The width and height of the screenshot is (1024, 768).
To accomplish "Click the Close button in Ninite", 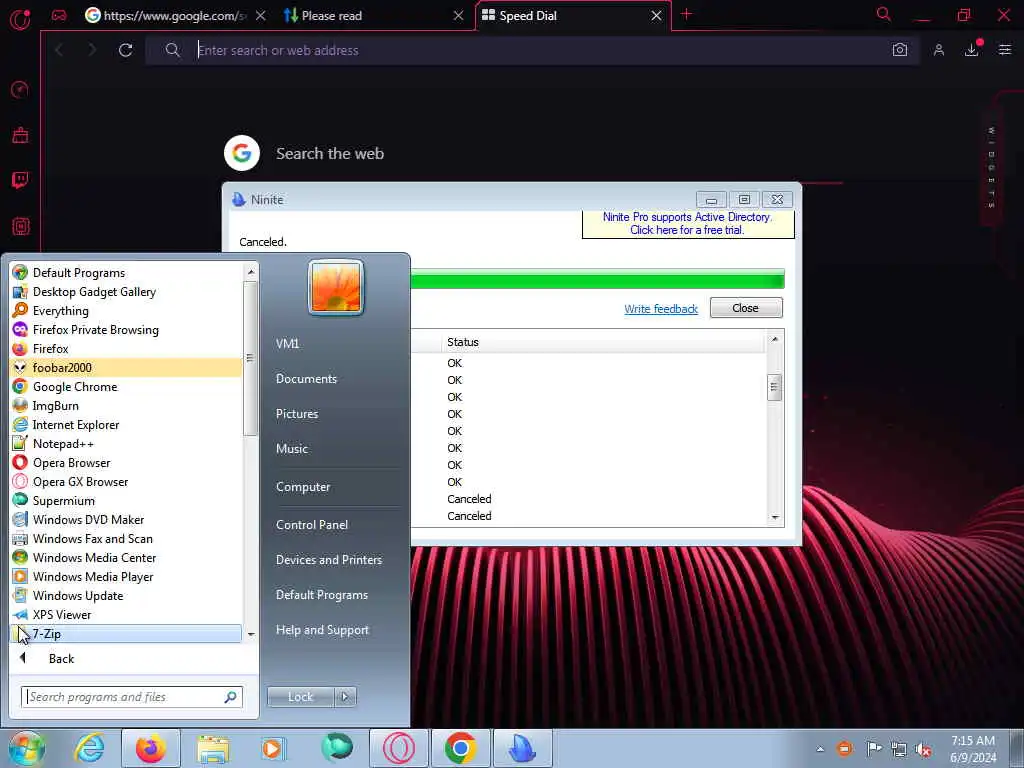I will (745, 308).
